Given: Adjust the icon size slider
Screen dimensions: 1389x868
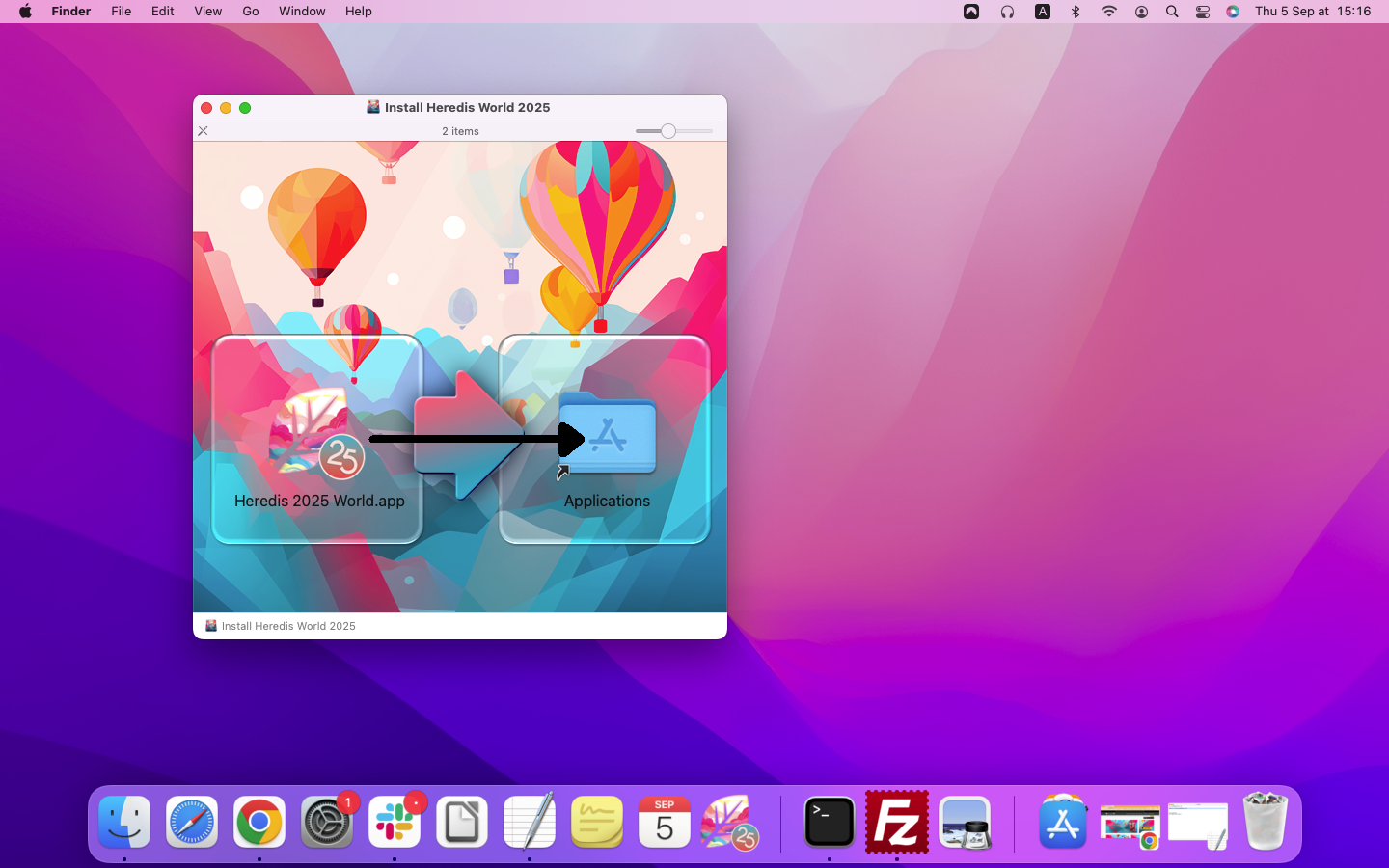Looking at the screenshot, I should click(668, 131).
